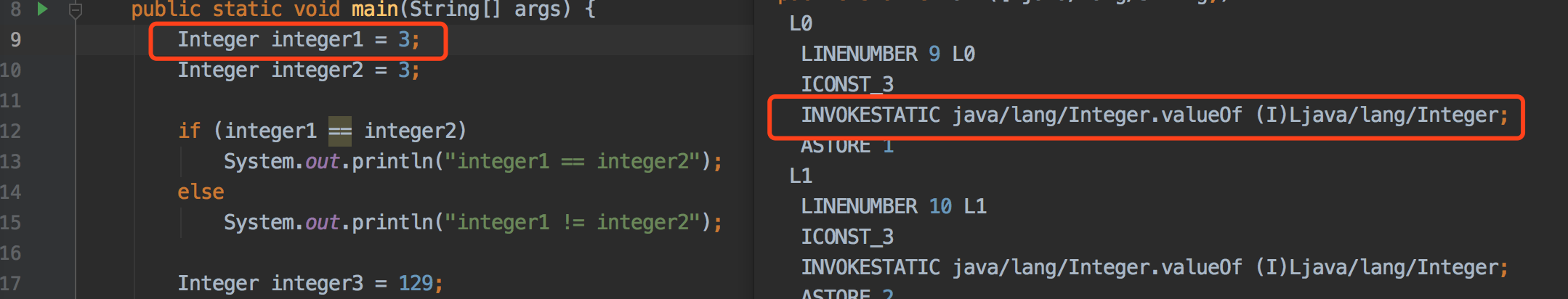Click the green Run gutter arrow

42,9
